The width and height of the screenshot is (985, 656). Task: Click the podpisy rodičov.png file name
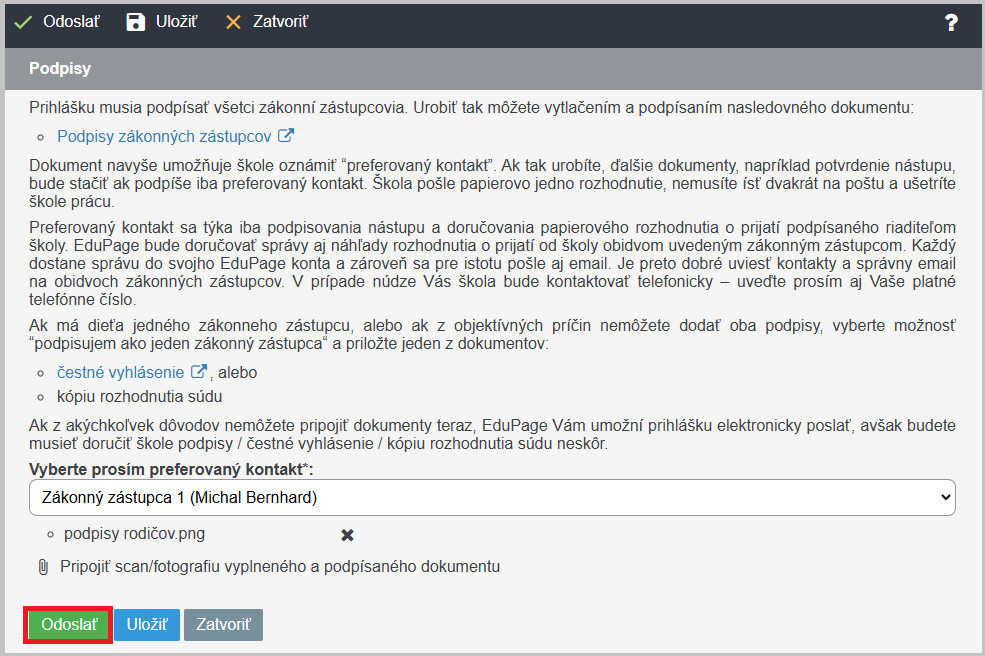[x=134, y=534]
